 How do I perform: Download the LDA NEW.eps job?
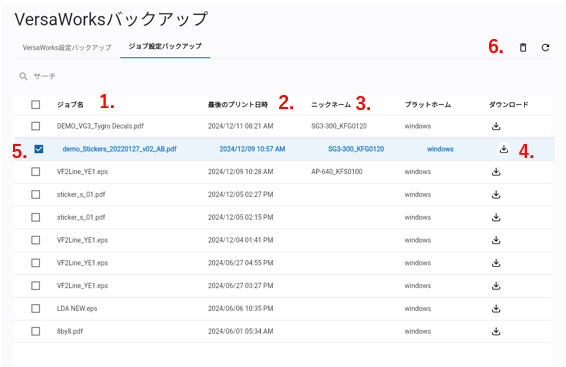496,309
